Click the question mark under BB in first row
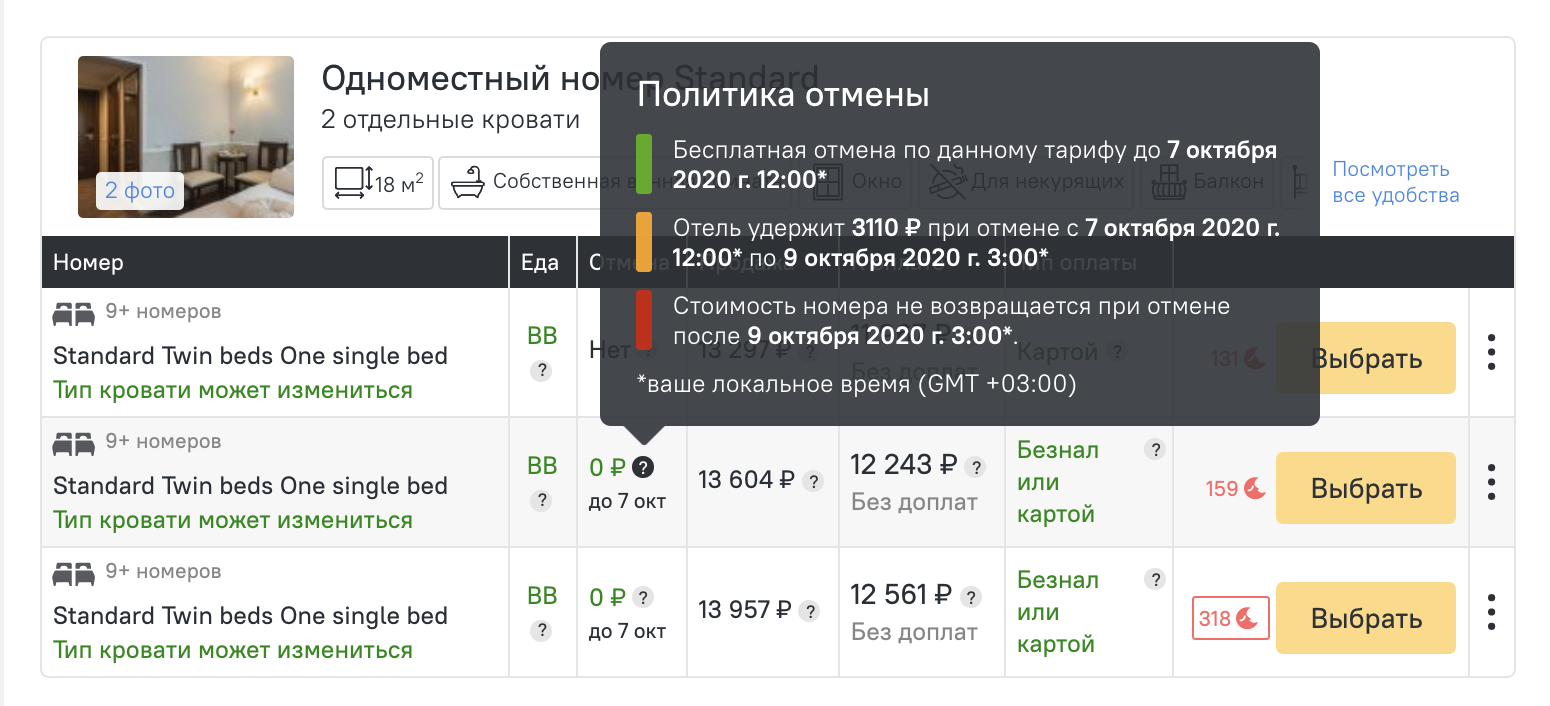The height and width of the screenshot is (706, 1550). [541, 371]
